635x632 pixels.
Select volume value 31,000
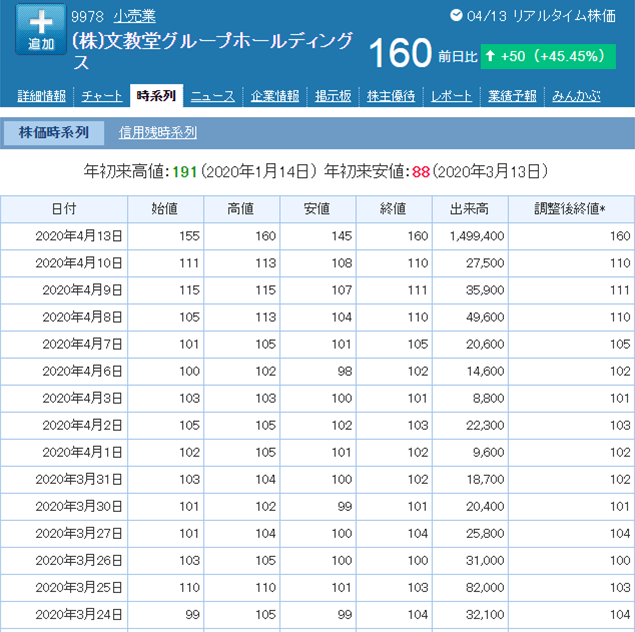pyautogui.click(x=485, y=561)
